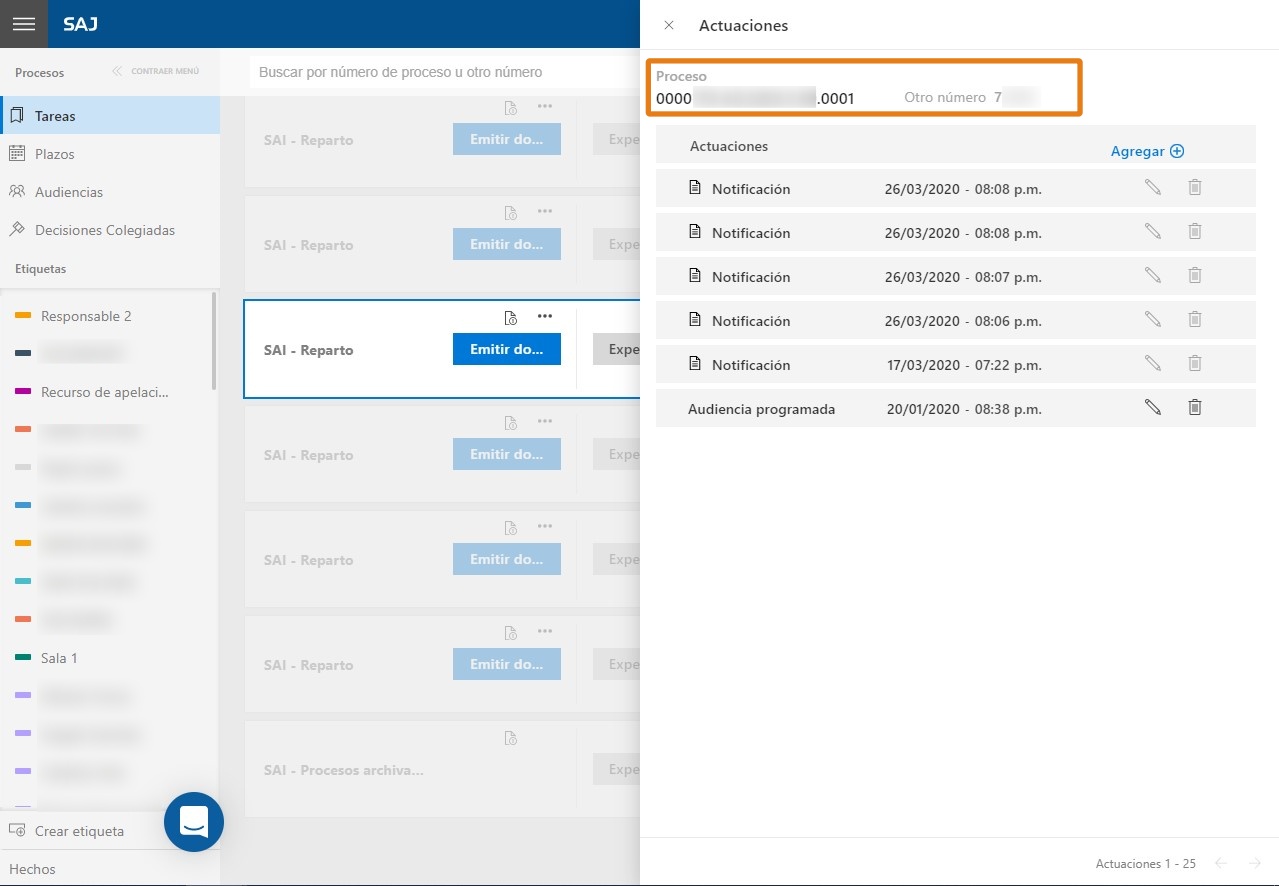Click Emitir do... on highlighted SAI - Reparto card
The width and height of the screenshot is (1279, 886).
[507, 349]
